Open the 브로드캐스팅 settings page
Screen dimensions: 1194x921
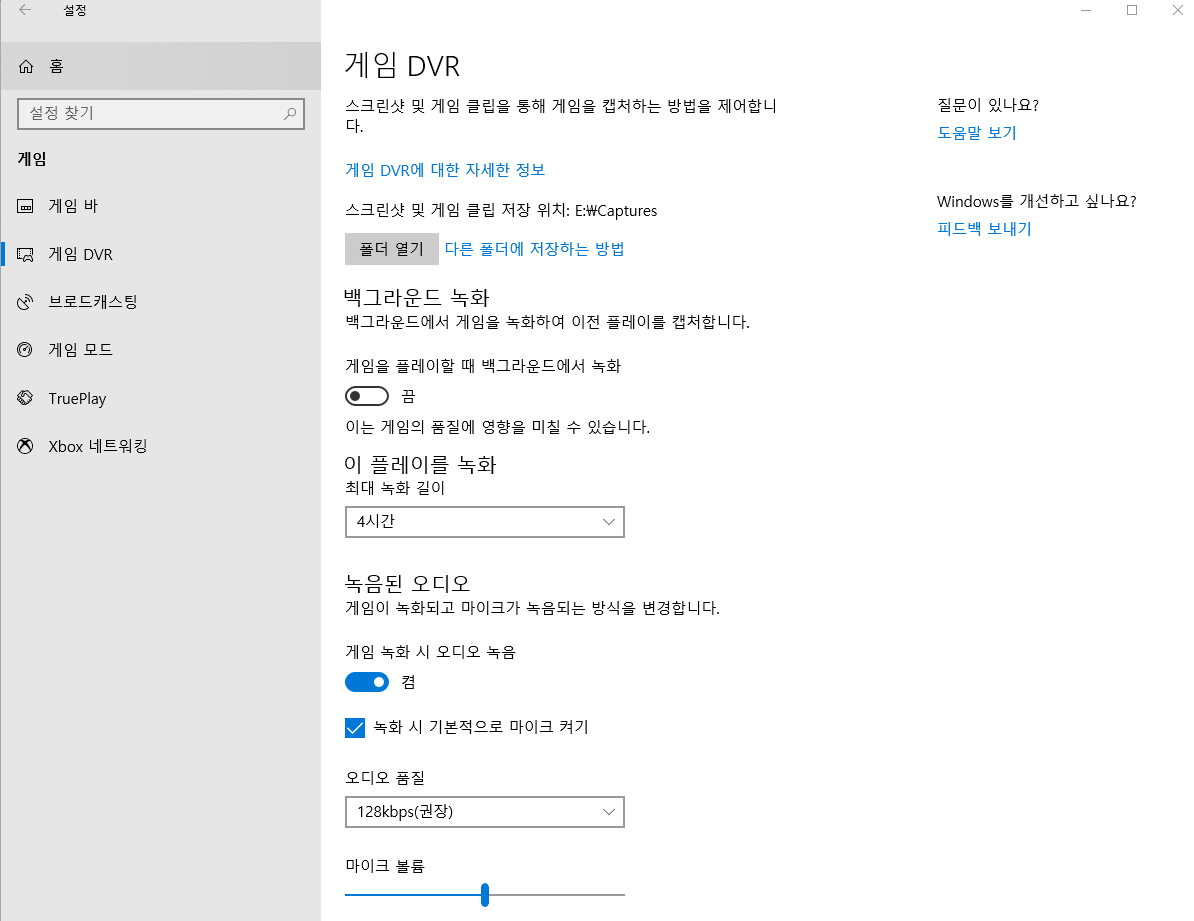[x=161, y=302]
